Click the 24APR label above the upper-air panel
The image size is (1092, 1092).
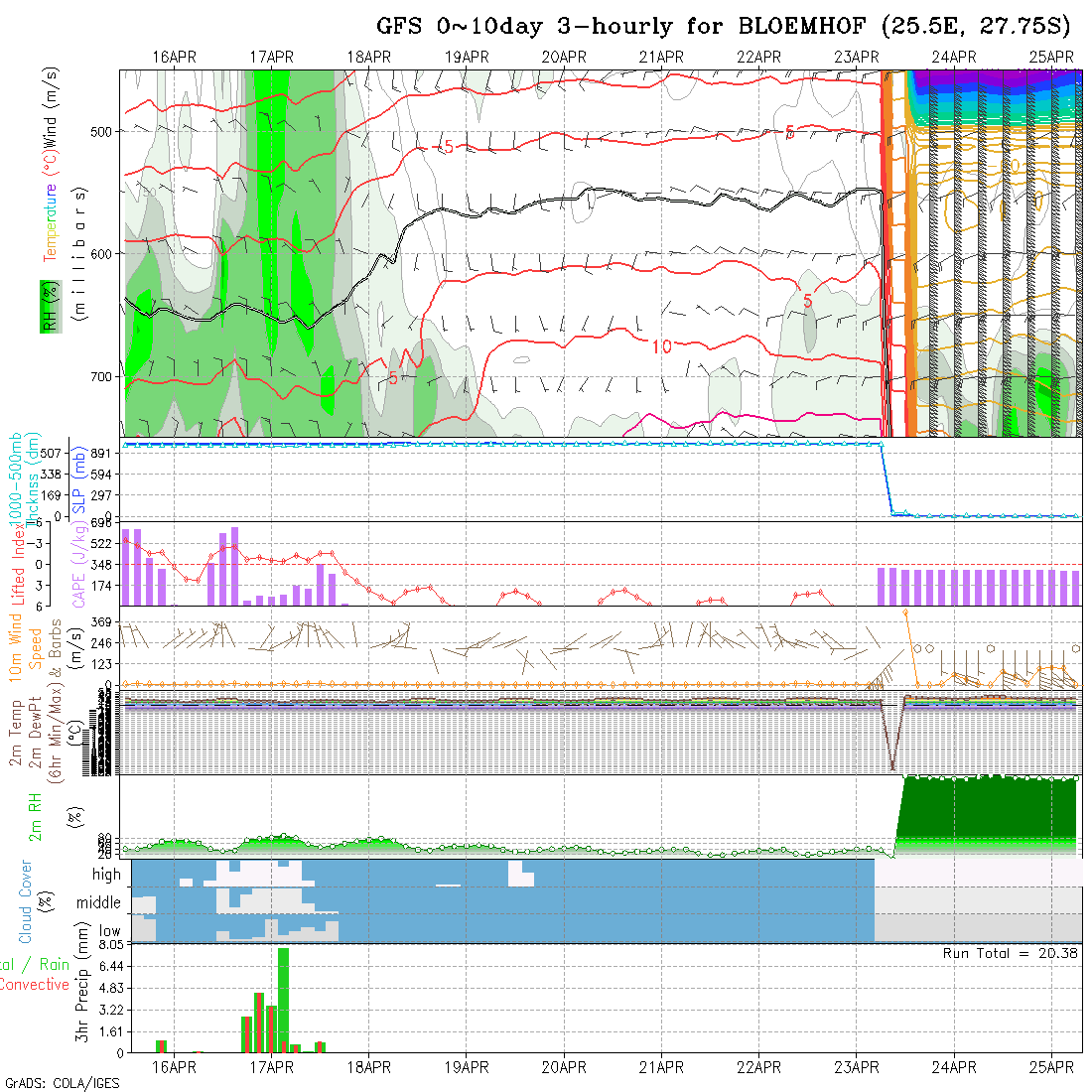[954, 58]
